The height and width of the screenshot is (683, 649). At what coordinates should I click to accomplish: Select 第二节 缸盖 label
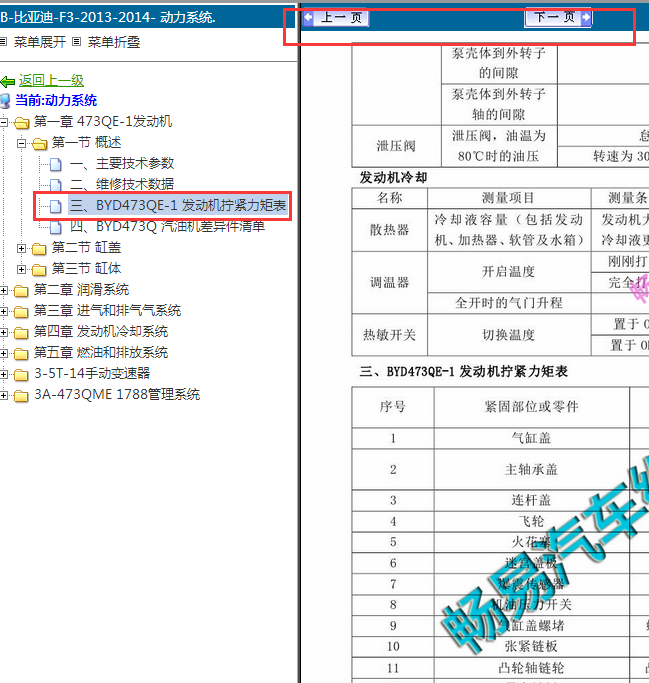click(86, 247)
